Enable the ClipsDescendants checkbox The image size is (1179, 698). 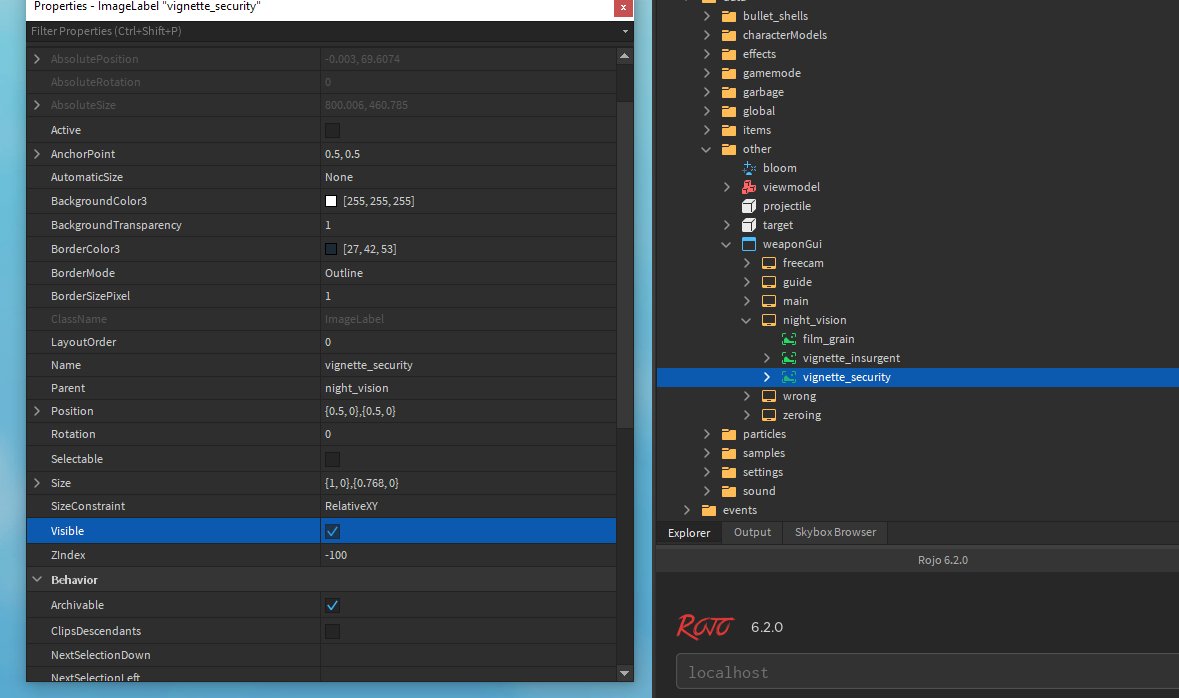(x=332, y=631)
